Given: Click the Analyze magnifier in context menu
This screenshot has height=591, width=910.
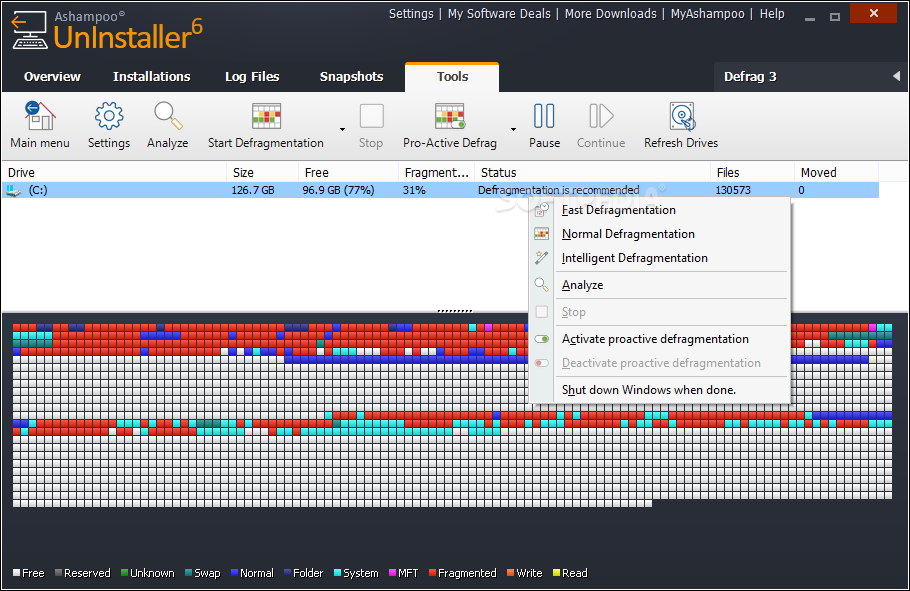Looking at the screenshot, I should point(541,284).
